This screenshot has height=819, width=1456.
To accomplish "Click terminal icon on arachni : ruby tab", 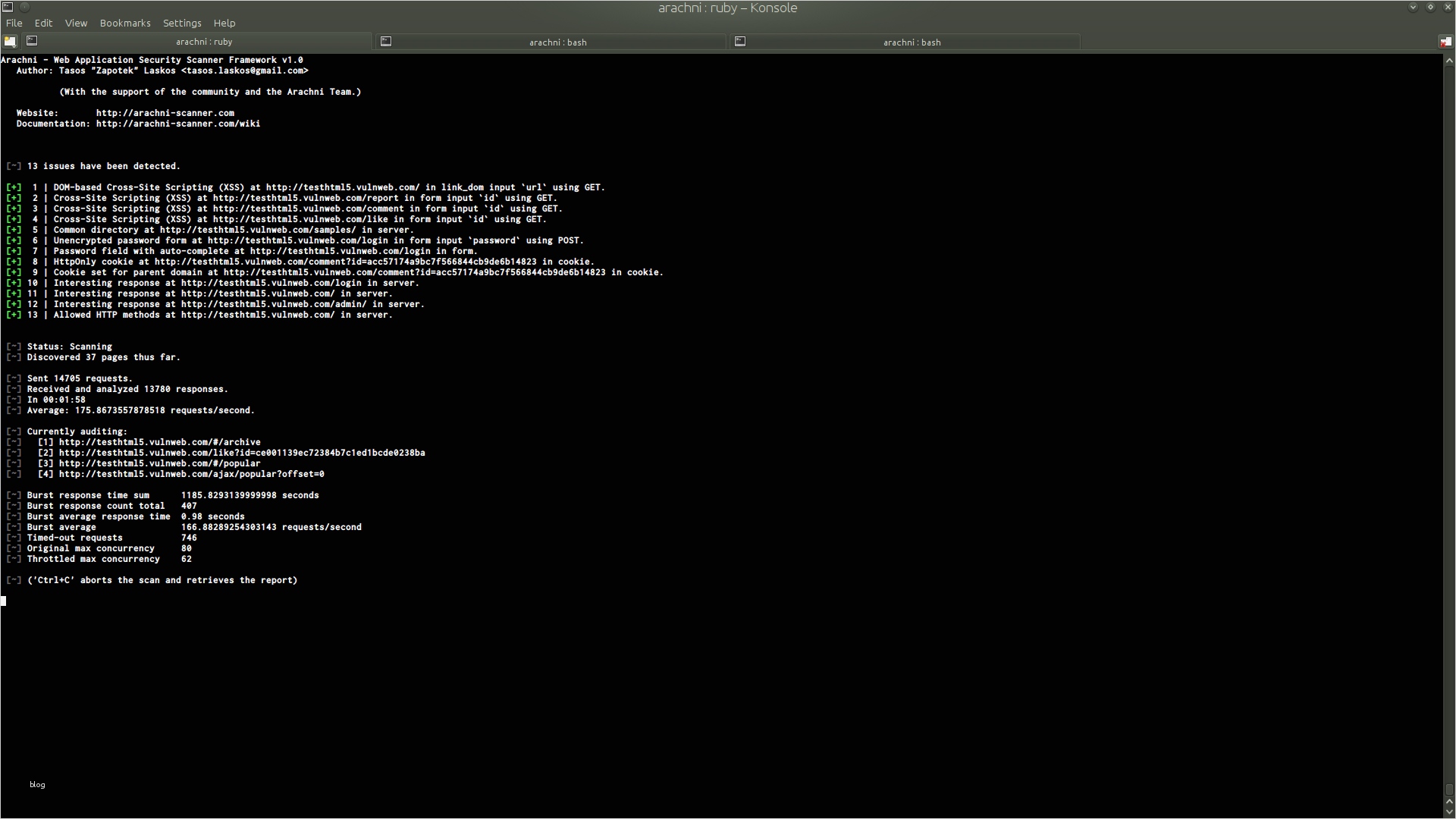I will coord(32,41).
